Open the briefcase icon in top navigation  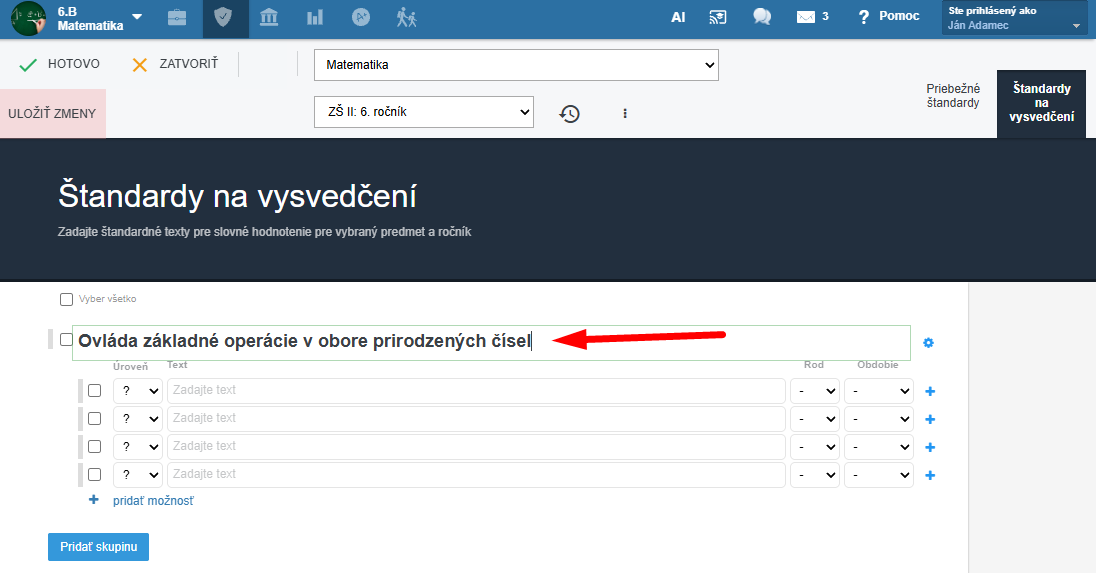[177, 17]
